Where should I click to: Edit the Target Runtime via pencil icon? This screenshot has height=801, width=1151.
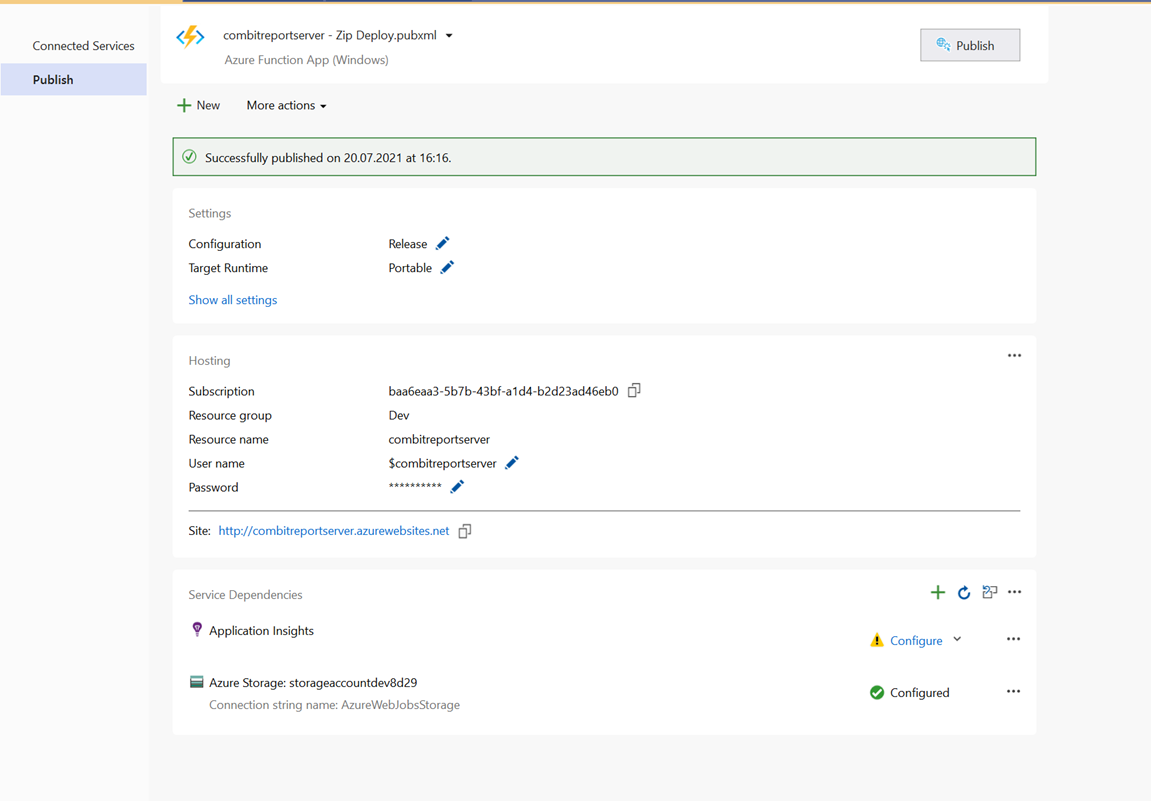pyautogui.click(x=447, y=267)
